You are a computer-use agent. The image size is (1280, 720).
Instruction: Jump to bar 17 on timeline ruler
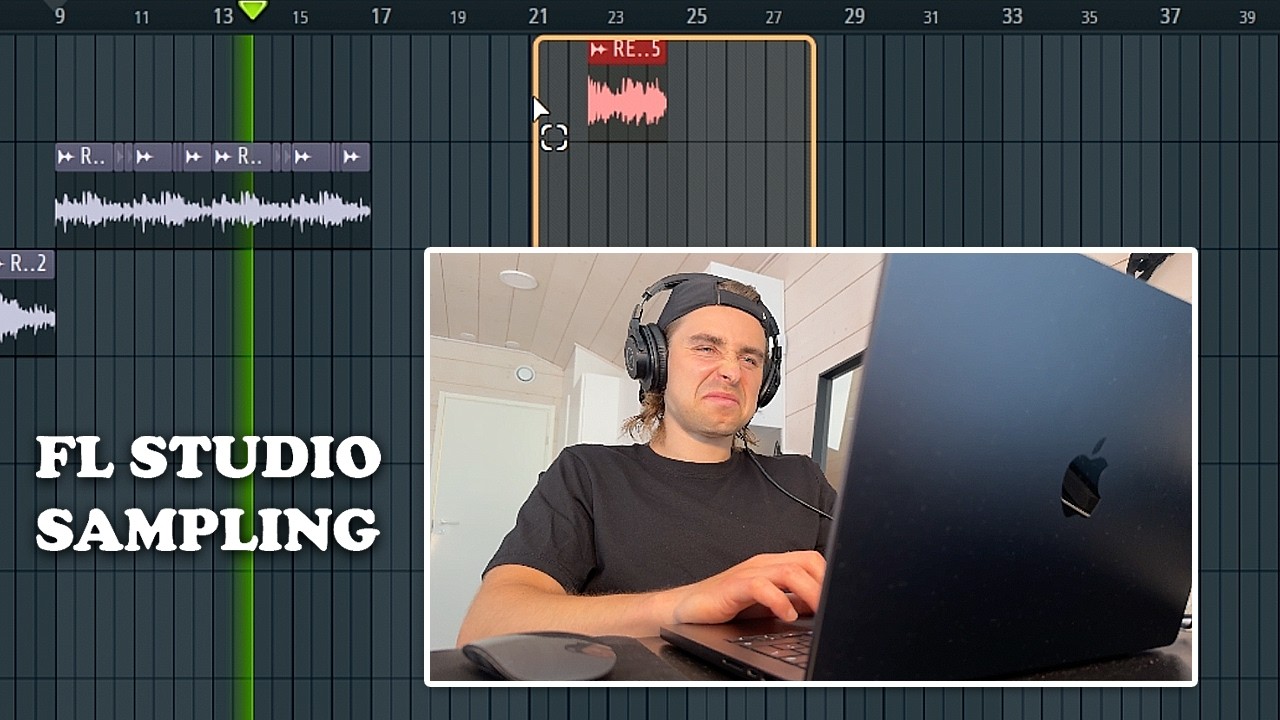[380, 16]
